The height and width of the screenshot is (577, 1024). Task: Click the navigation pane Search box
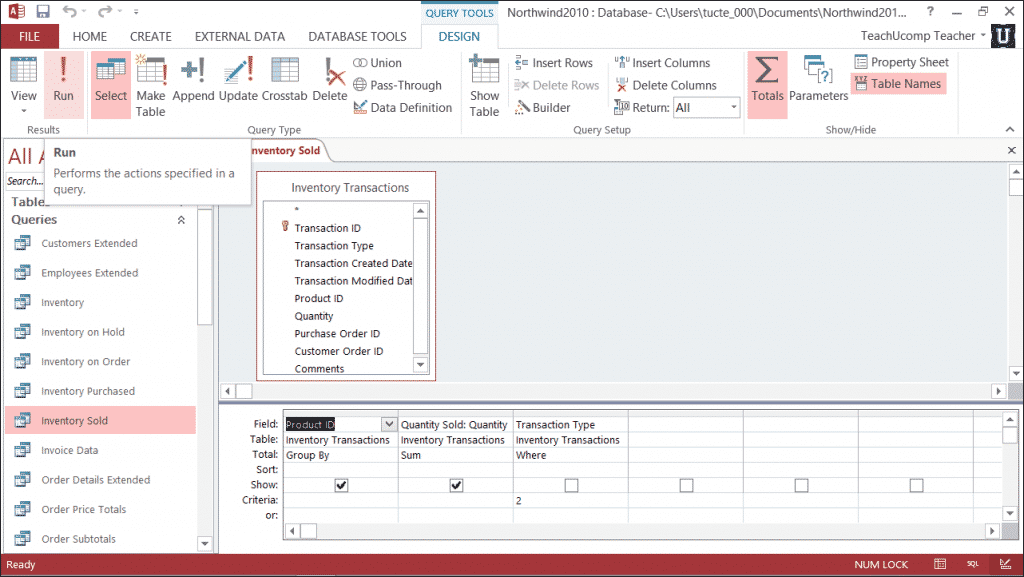coord(25,181)
